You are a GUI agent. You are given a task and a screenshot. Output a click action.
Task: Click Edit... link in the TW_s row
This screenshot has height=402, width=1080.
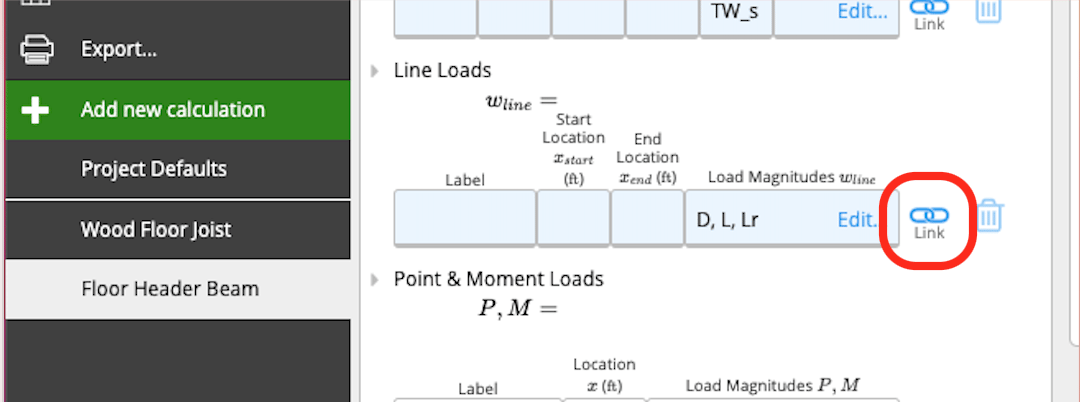pyautogui.click(x=862, y=11)
